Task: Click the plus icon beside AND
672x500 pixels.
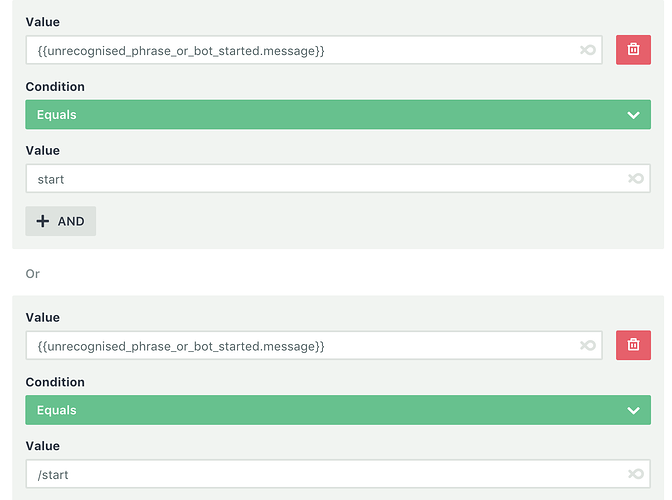Action: pyautogui.click(x=42, y=221)
